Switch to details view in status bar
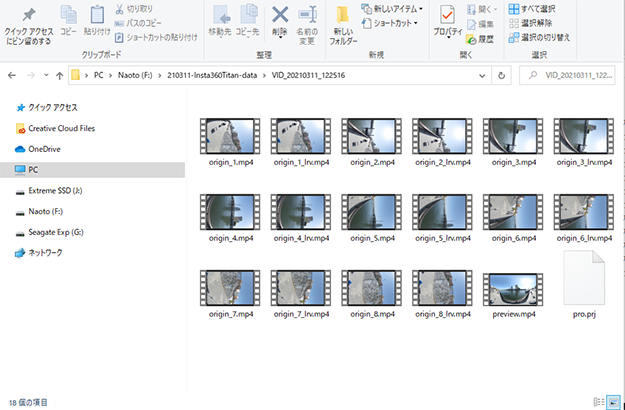625x410 pixels. click(x=598, y=400)
